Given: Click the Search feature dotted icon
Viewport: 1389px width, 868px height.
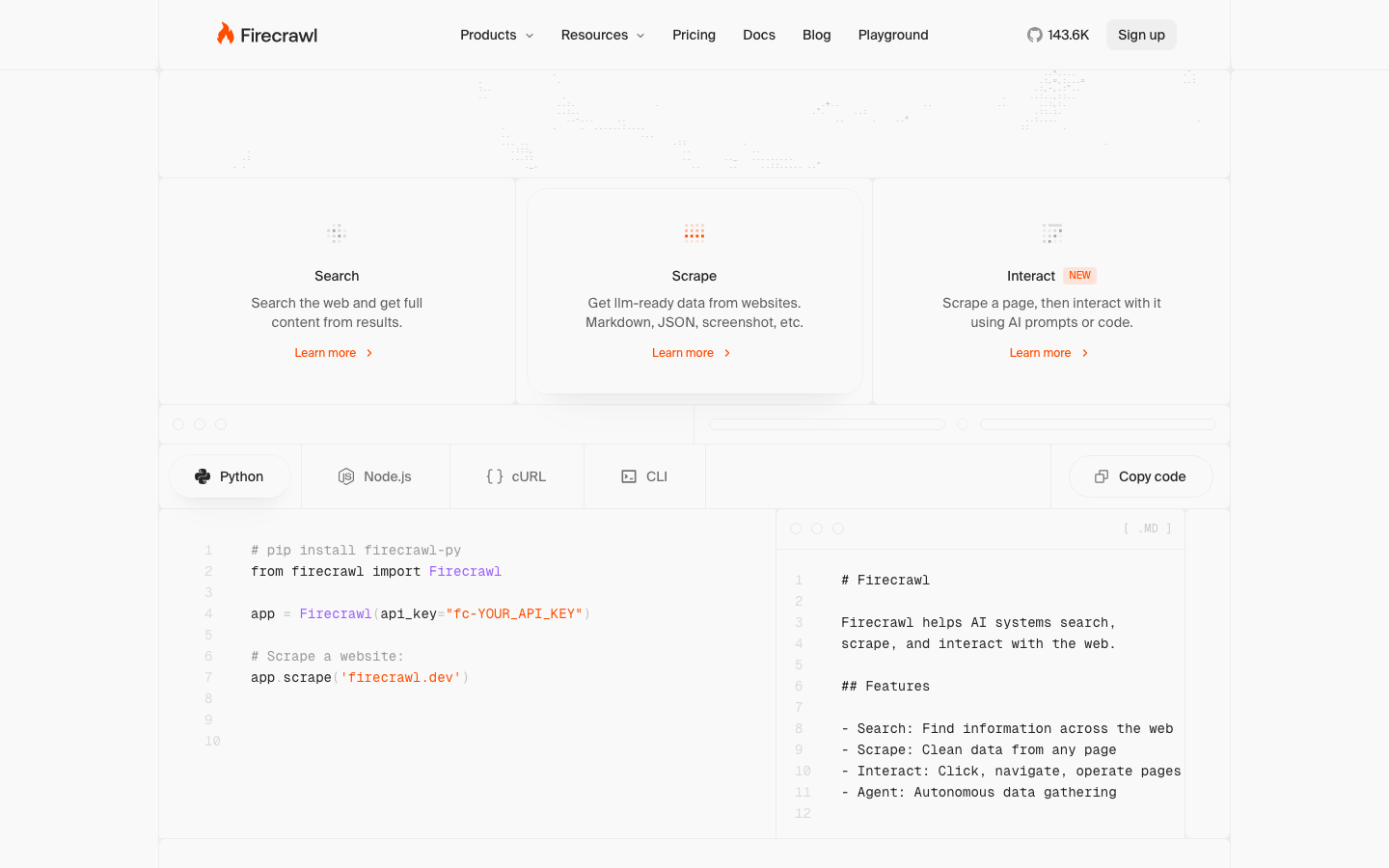Looking at the screenshot, I should [337, 233].
